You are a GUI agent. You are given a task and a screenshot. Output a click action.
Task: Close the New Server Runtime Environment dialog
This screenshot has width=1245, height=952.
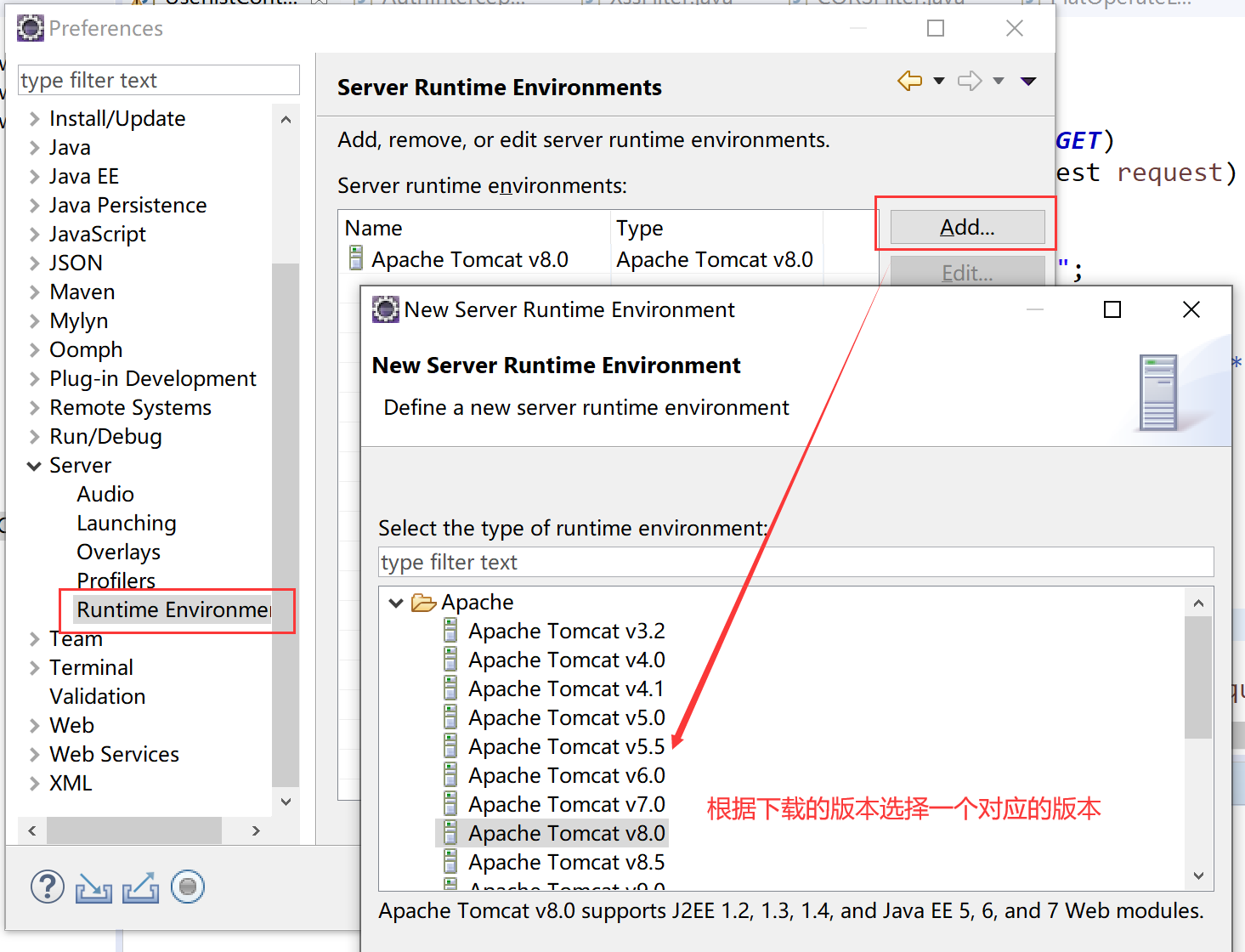click(1191, 309)
